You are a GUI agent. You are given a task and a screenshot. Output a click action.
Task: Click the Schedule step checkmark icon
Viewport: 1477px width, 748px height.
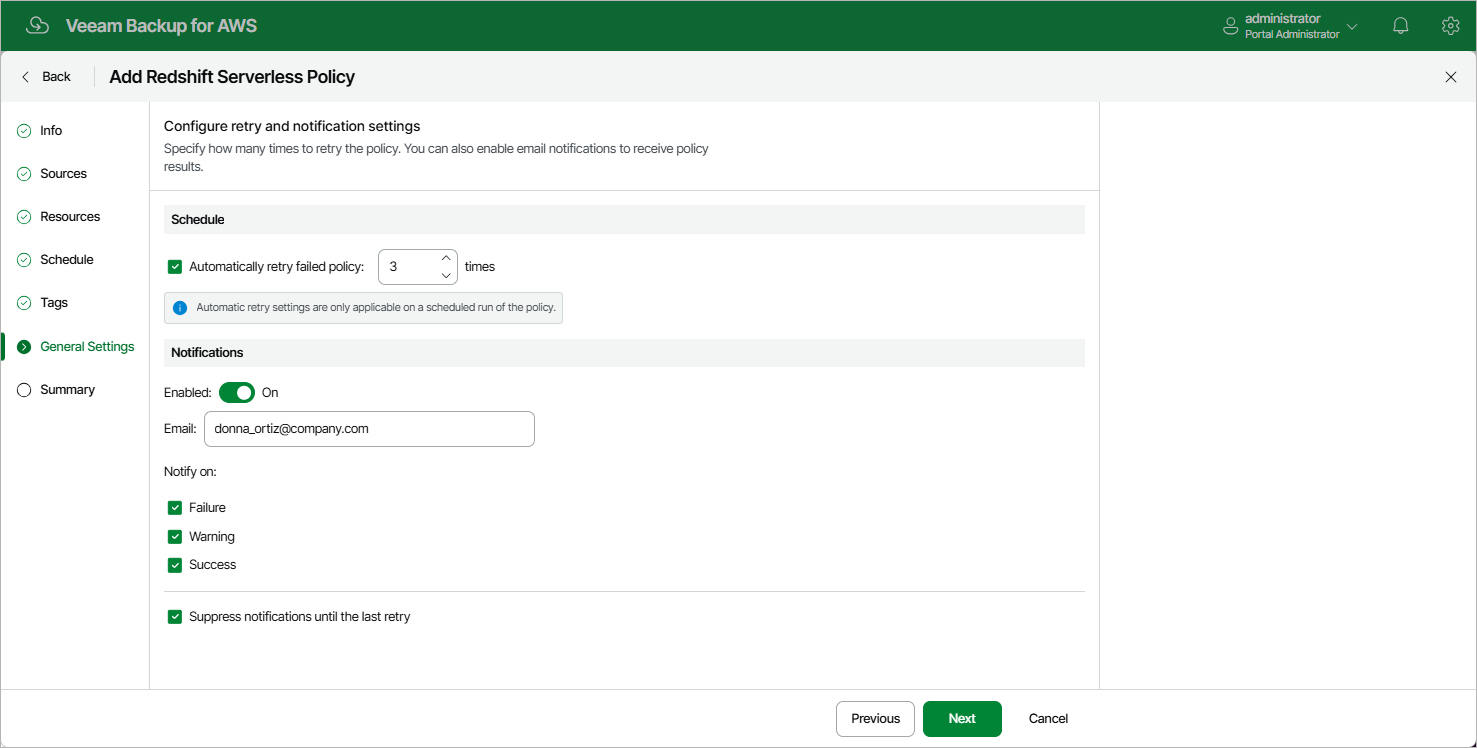point(24,259)
